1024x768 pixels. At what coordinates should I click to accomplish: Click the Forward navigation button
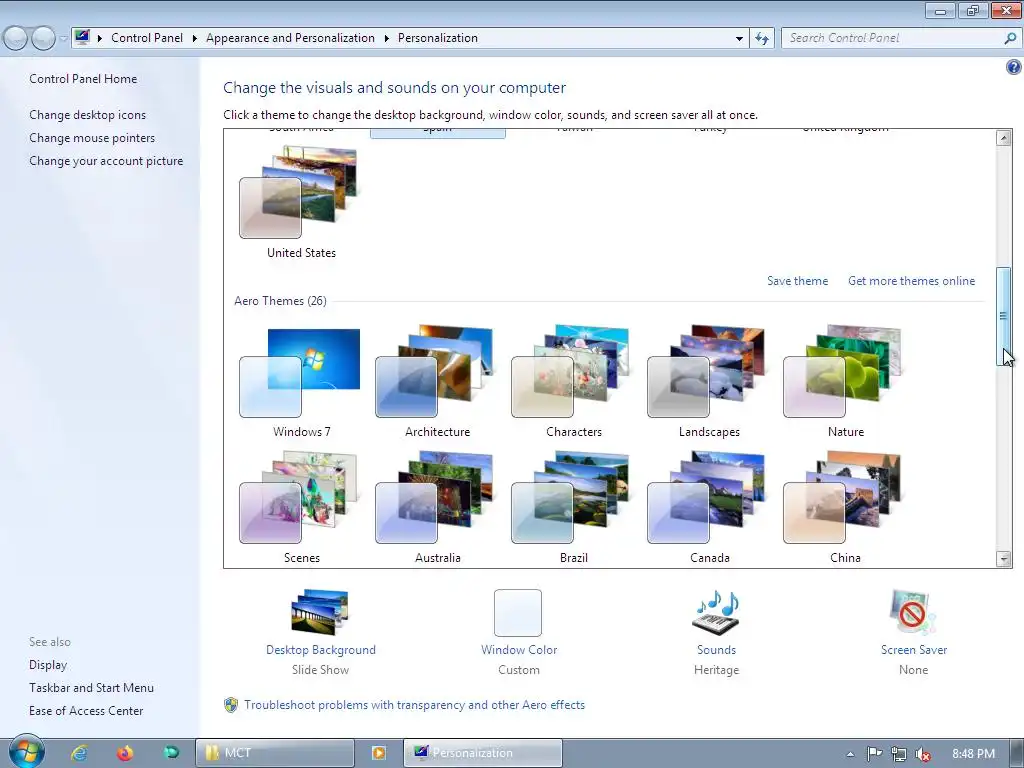[x=43, y=39]
